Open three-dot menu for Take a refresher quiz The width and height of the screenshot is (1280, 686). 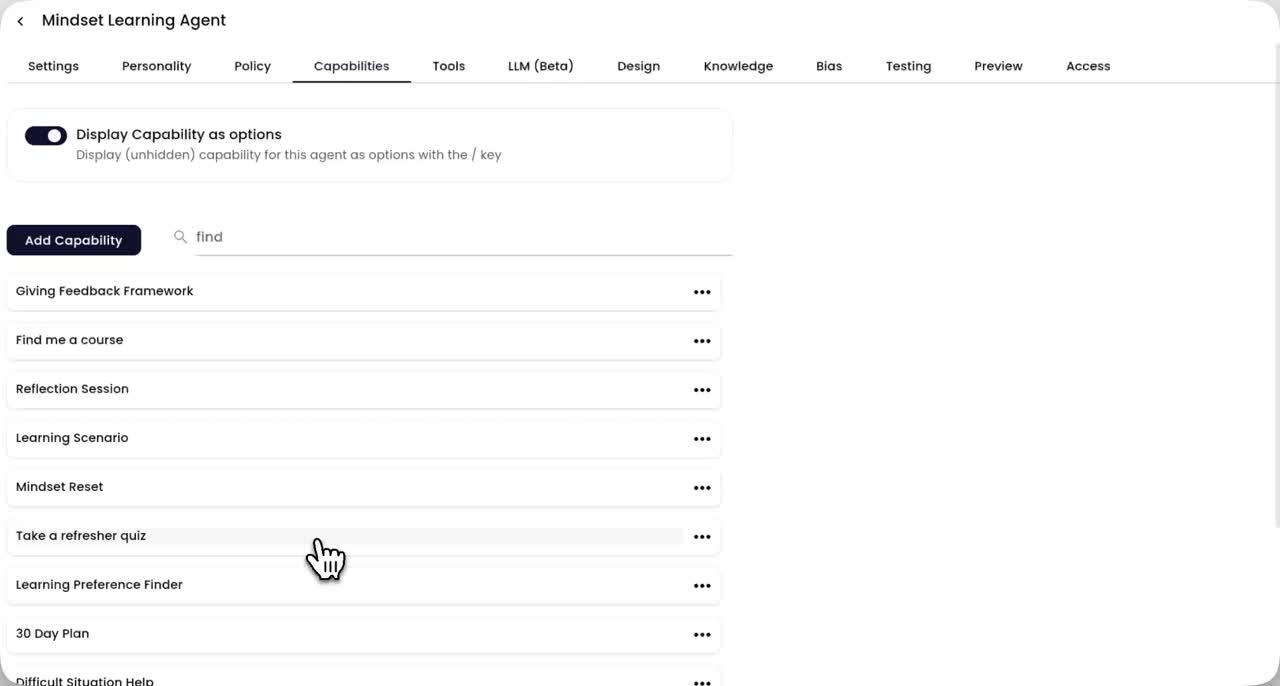[702, 537]
